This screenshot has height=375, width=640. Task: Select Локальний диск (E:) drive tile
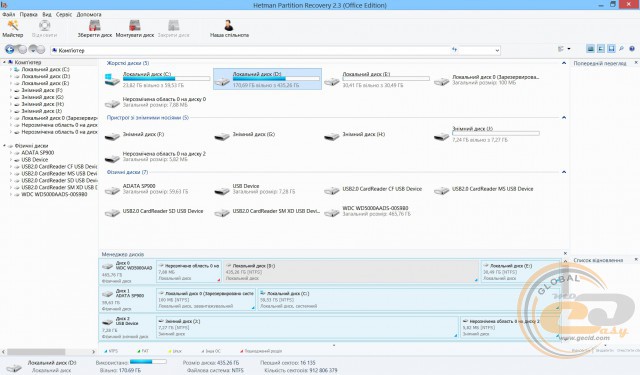pyautogui.click(x=377, y=79)
